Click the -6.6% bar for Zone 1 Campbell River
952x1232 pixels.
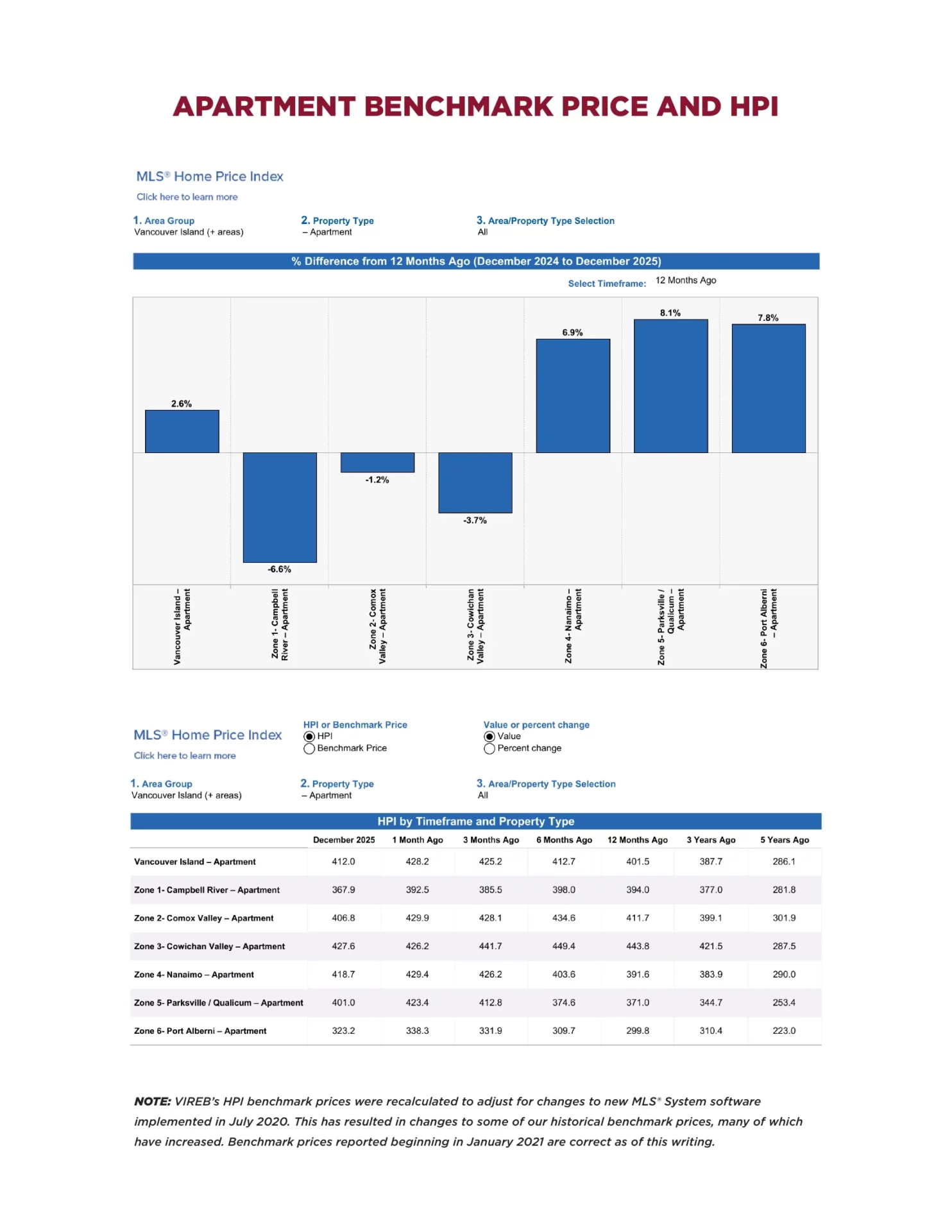(280, 507)
